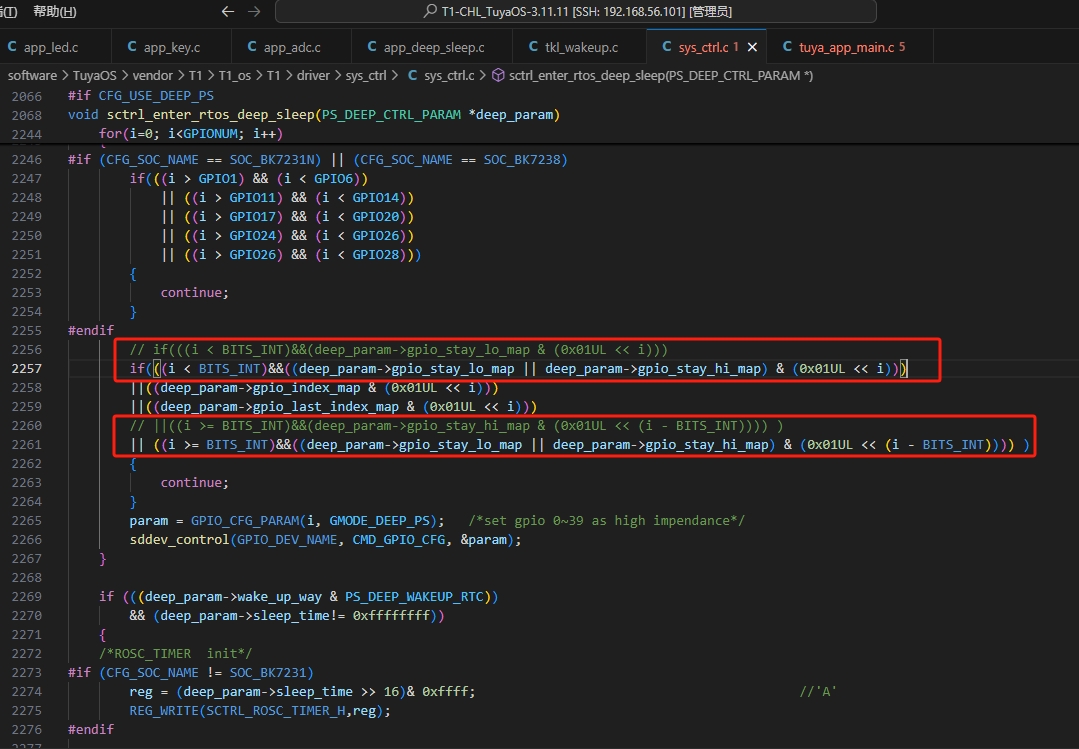Screen dimensions: 1079x749
Task: Open the T1-CHL_TuyaOS command center search box
Action: pyautogui.click(x=575, y=12)
